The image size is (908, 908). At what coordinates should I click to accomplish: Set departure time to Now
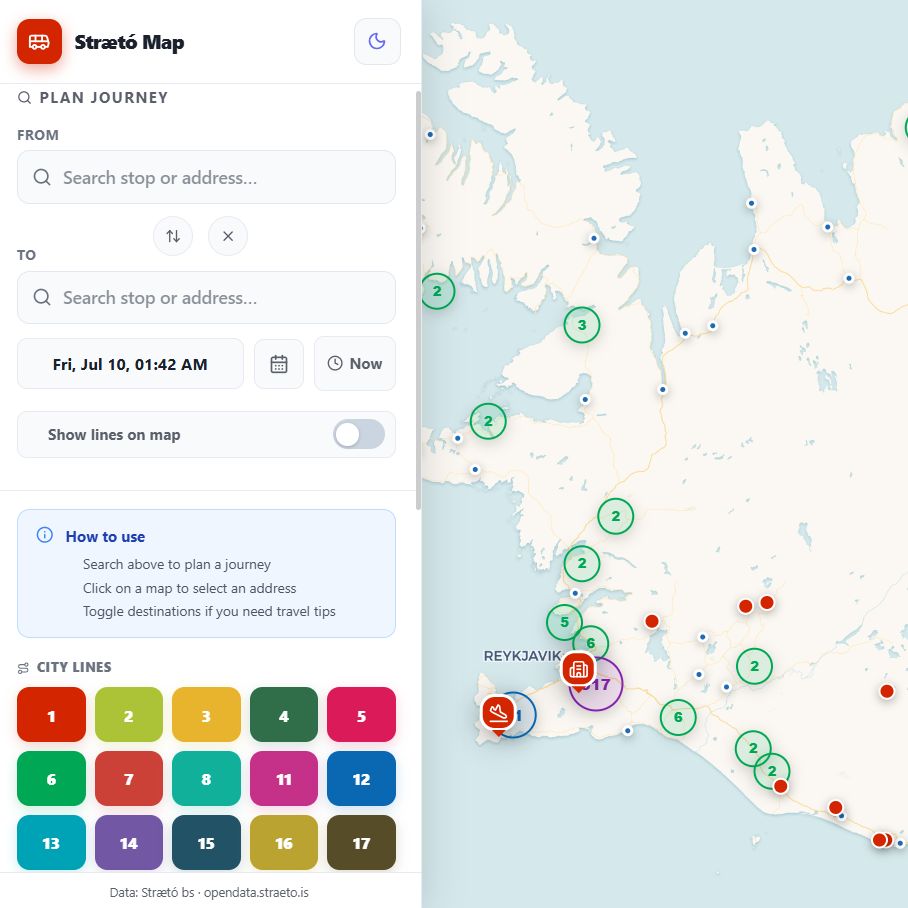click(x=354, y=364)
